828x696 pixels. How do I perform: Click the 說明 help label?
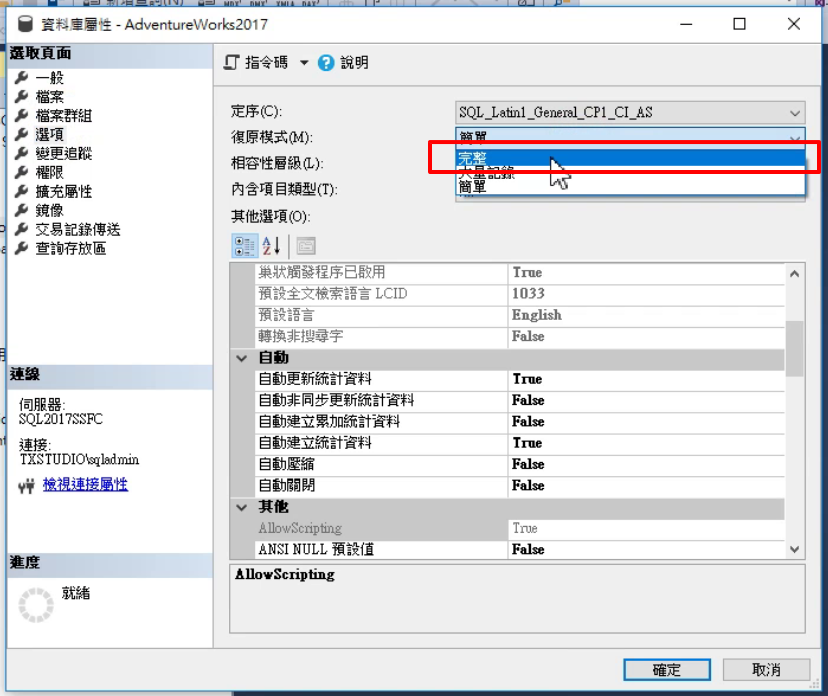coord(354,63)
